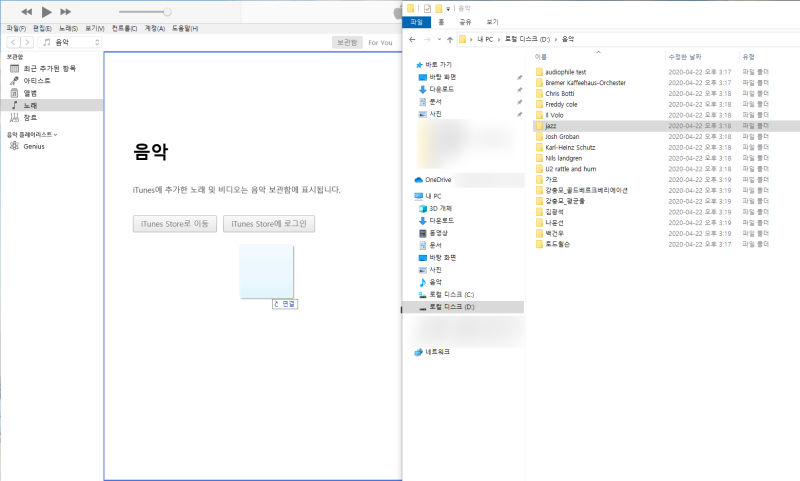Skip to the next track in iTunes
Screen dimensions: 800x481
pyautogui.click(x=65, y=12)
